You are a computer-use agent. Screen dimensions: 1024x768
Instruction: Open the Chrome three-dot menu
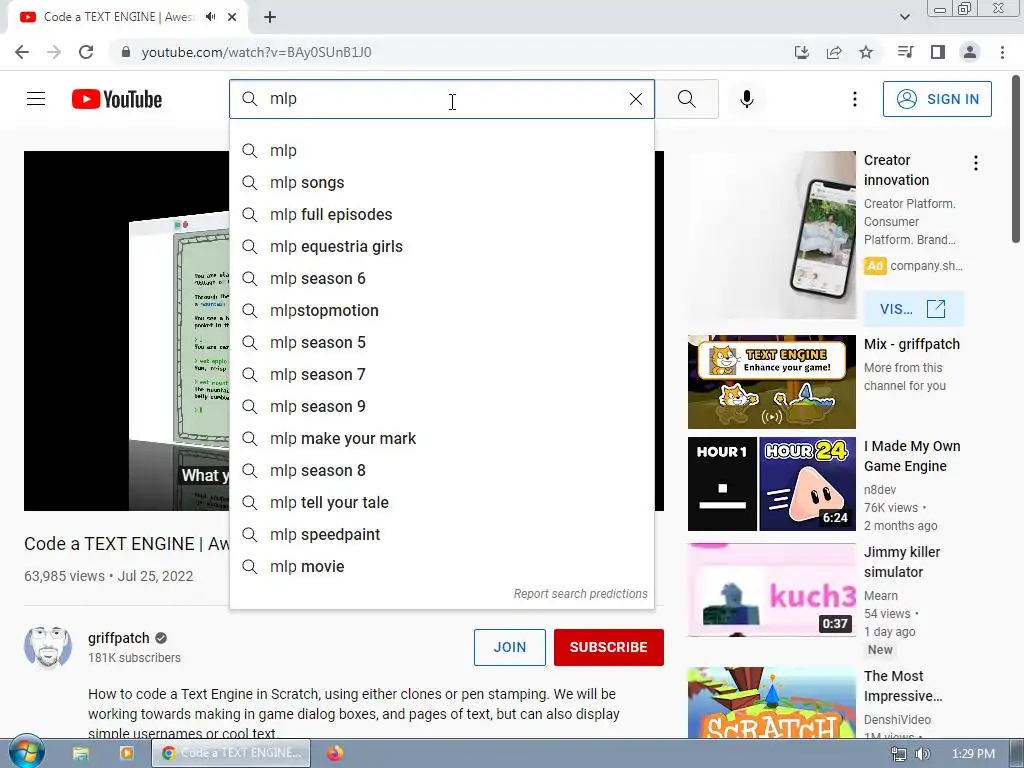[1002, 52]
